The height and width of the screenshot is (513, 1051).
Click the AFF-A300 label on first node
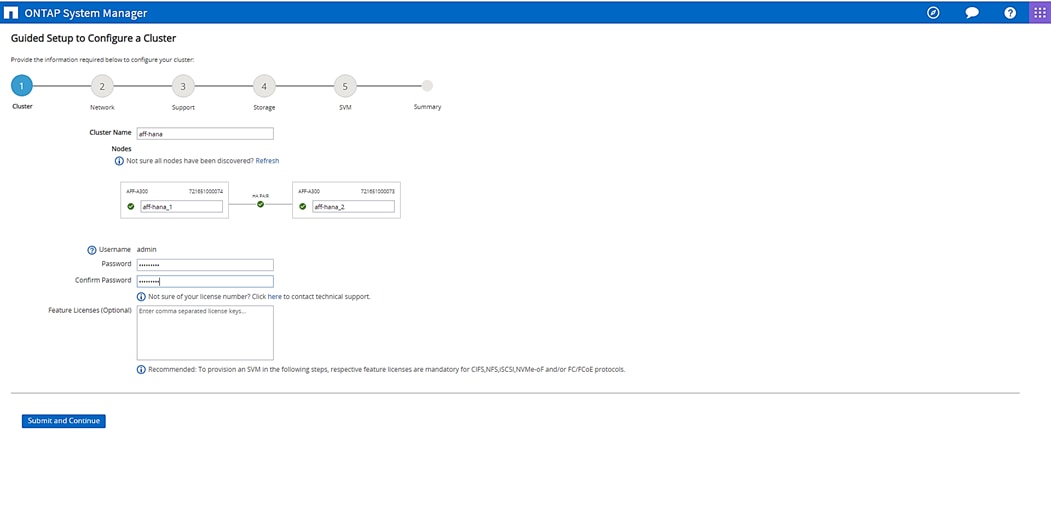(137, 191)
